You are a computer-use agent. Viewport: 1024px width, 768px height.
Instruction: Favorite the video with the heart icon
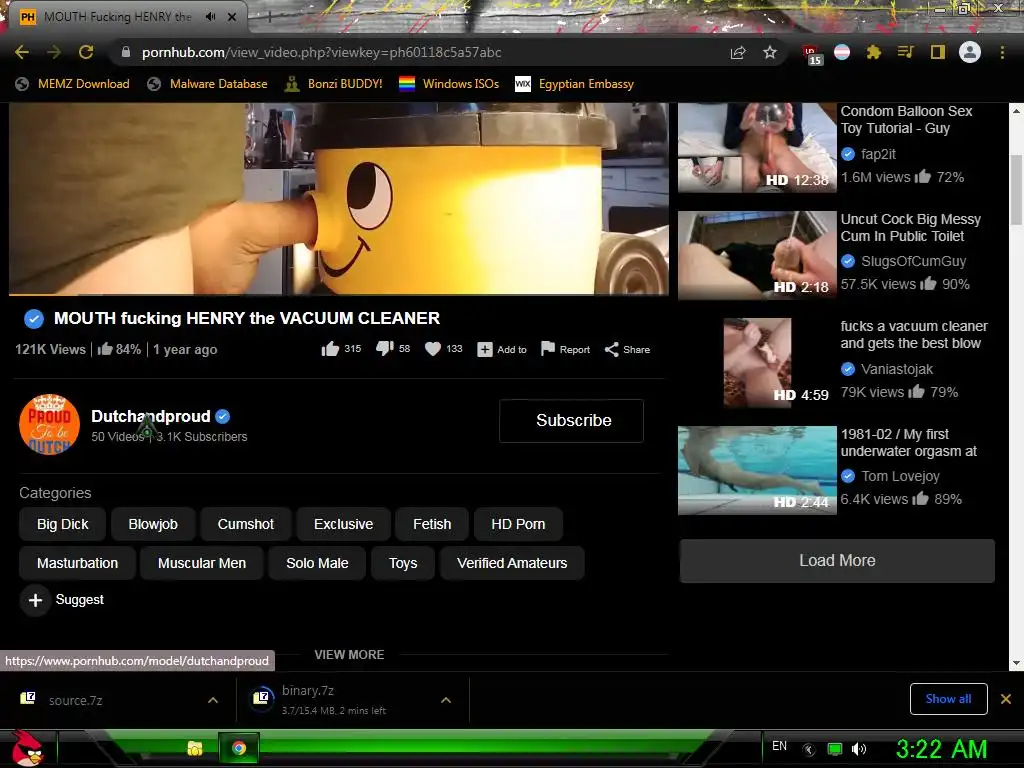[x=433, y=349]
